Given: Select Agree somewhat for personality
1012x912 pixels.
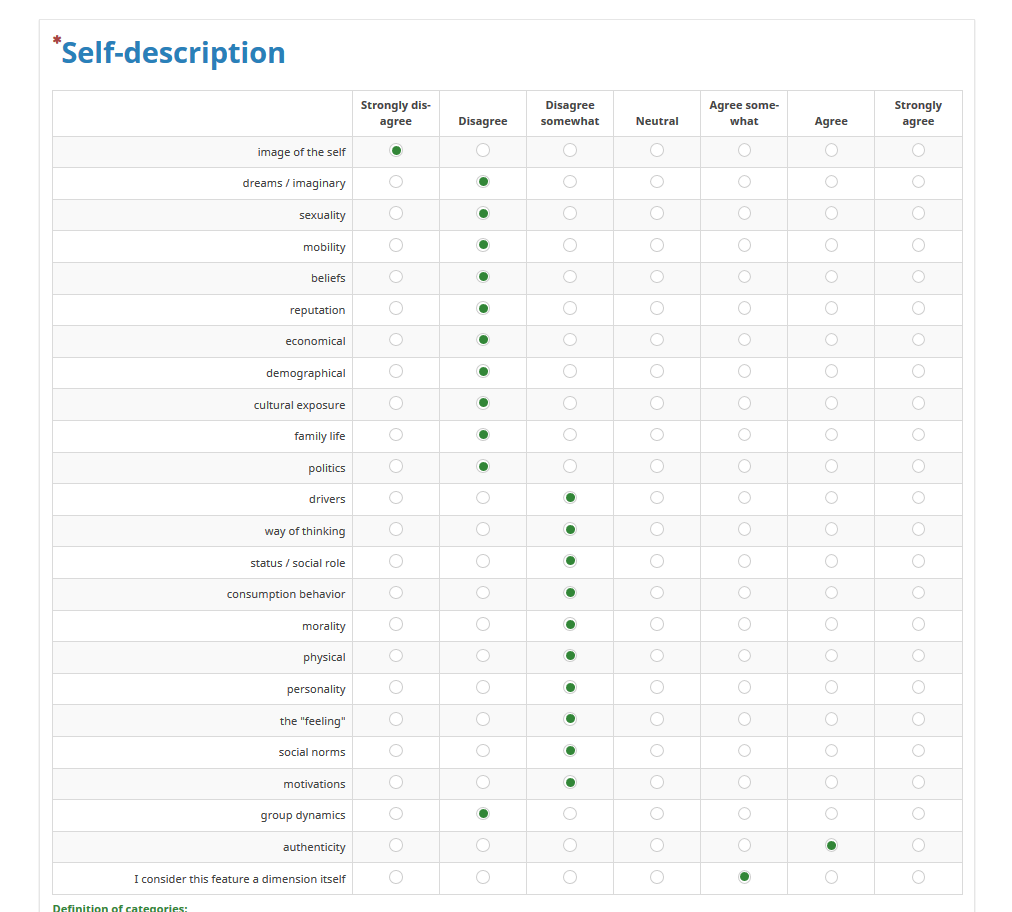Looking at the screenshot, I should point(744,687).
